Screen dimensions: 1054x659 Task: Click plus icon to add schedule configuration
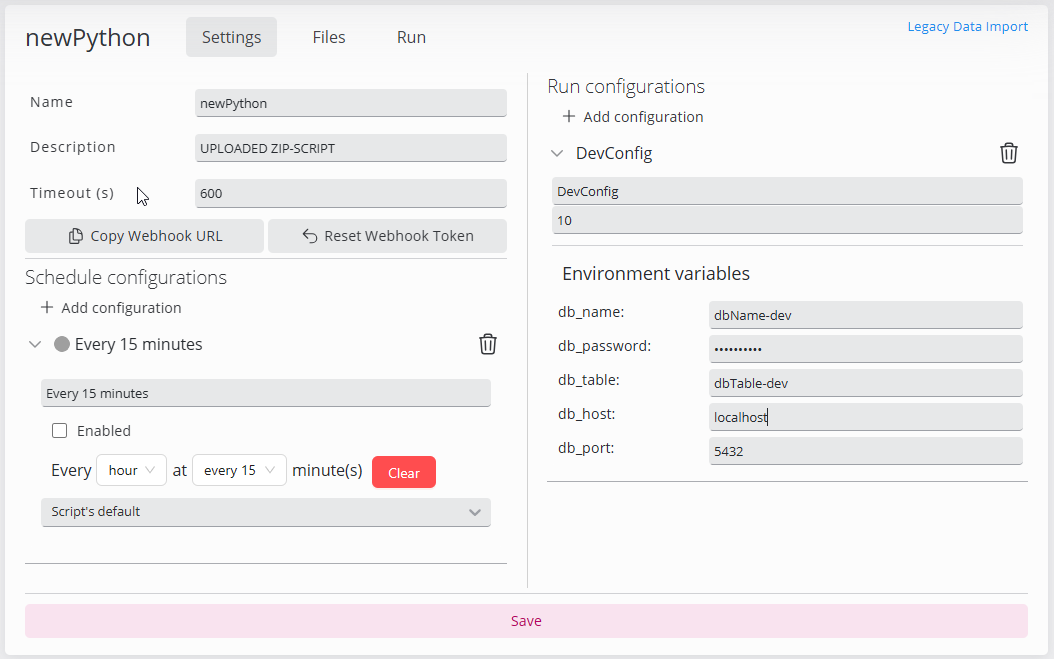point(47,308)
